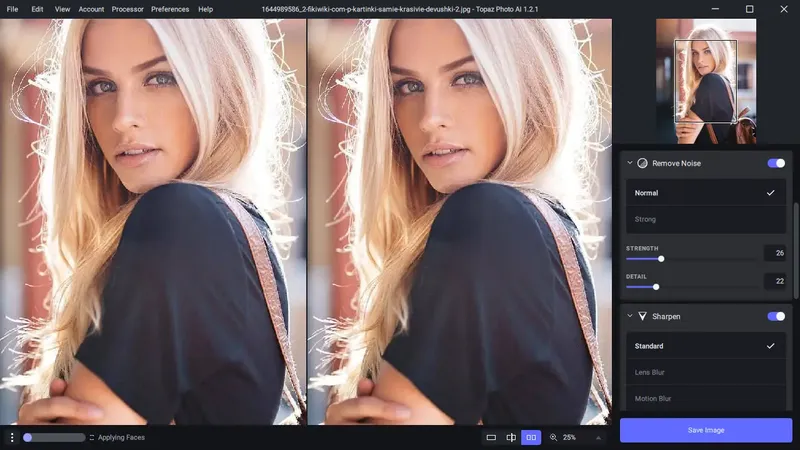Open the File menu
800x450 pixels.
[12, 9]
